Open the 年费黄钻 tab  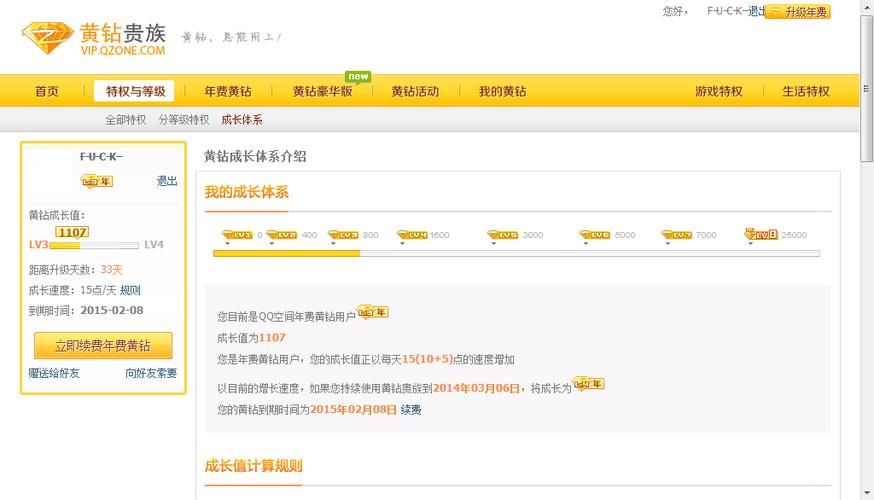click(228, 91)
